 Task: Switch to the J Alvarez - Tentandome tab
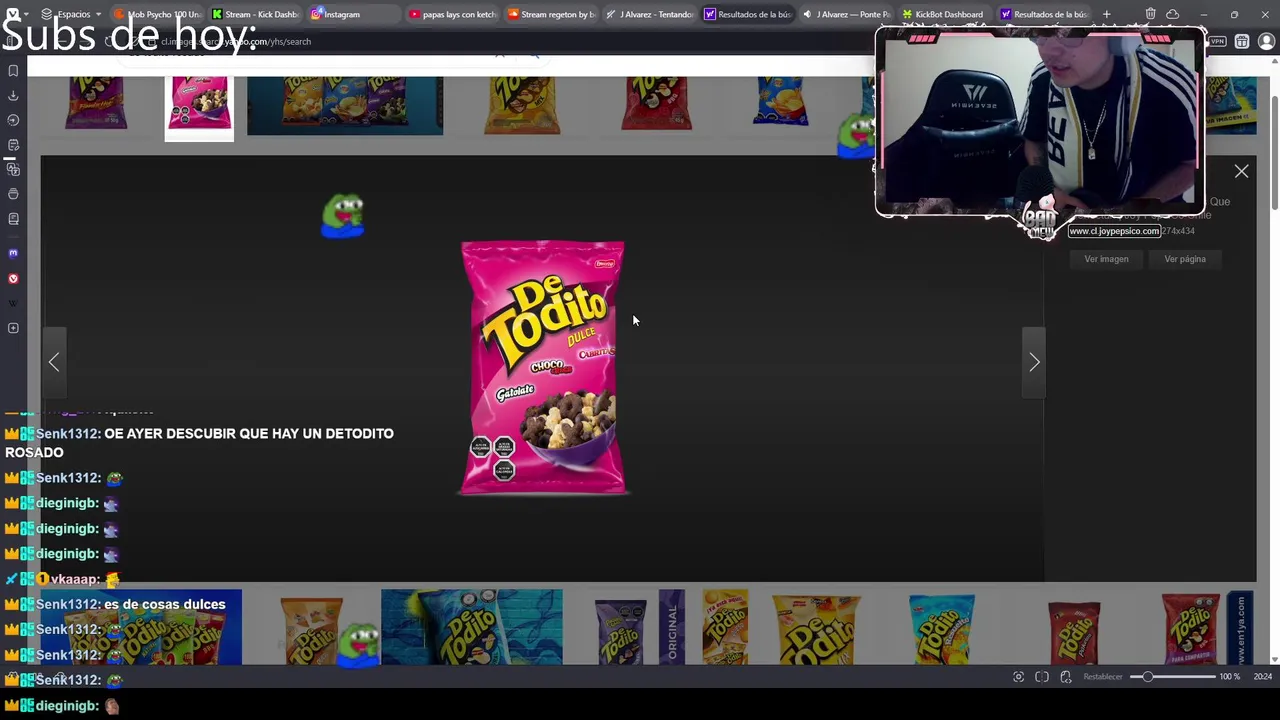pyautogui.click(x=648, y=14)
